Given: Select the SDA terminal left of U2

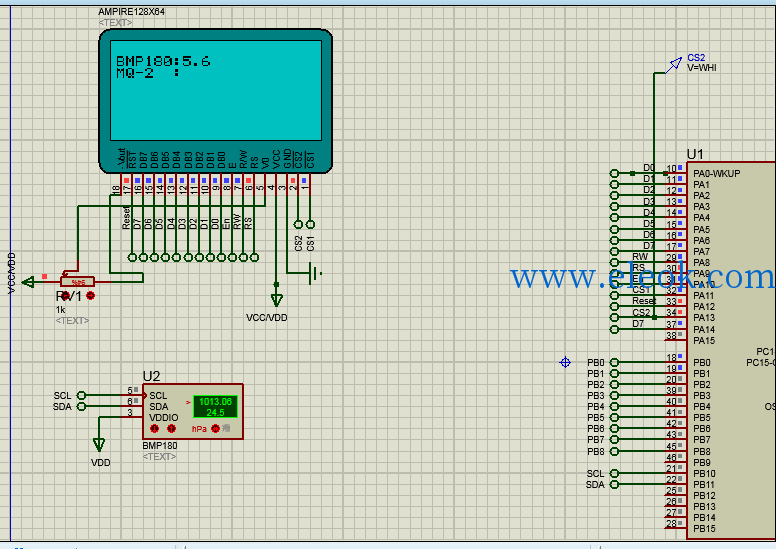Looking at the screenshot, I should (x=82, y=406).
